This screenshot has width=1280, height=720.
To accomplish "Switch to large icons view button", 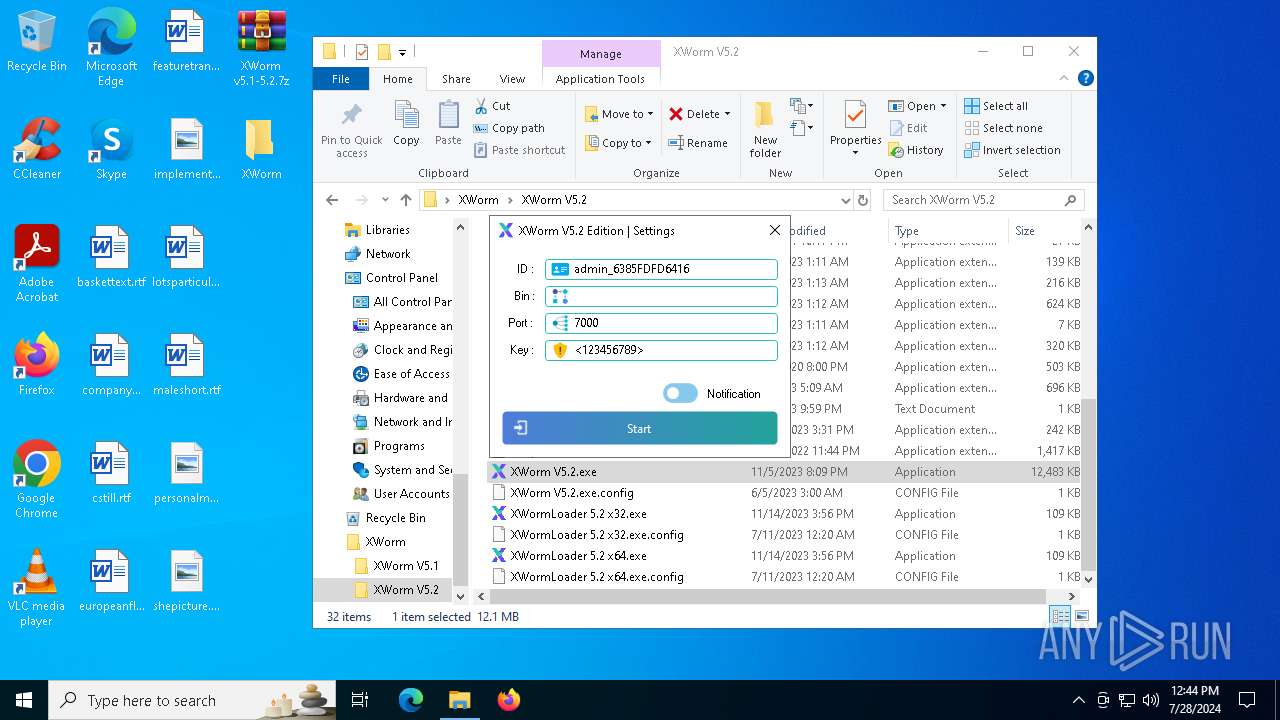I will [x=1081, y=616].
